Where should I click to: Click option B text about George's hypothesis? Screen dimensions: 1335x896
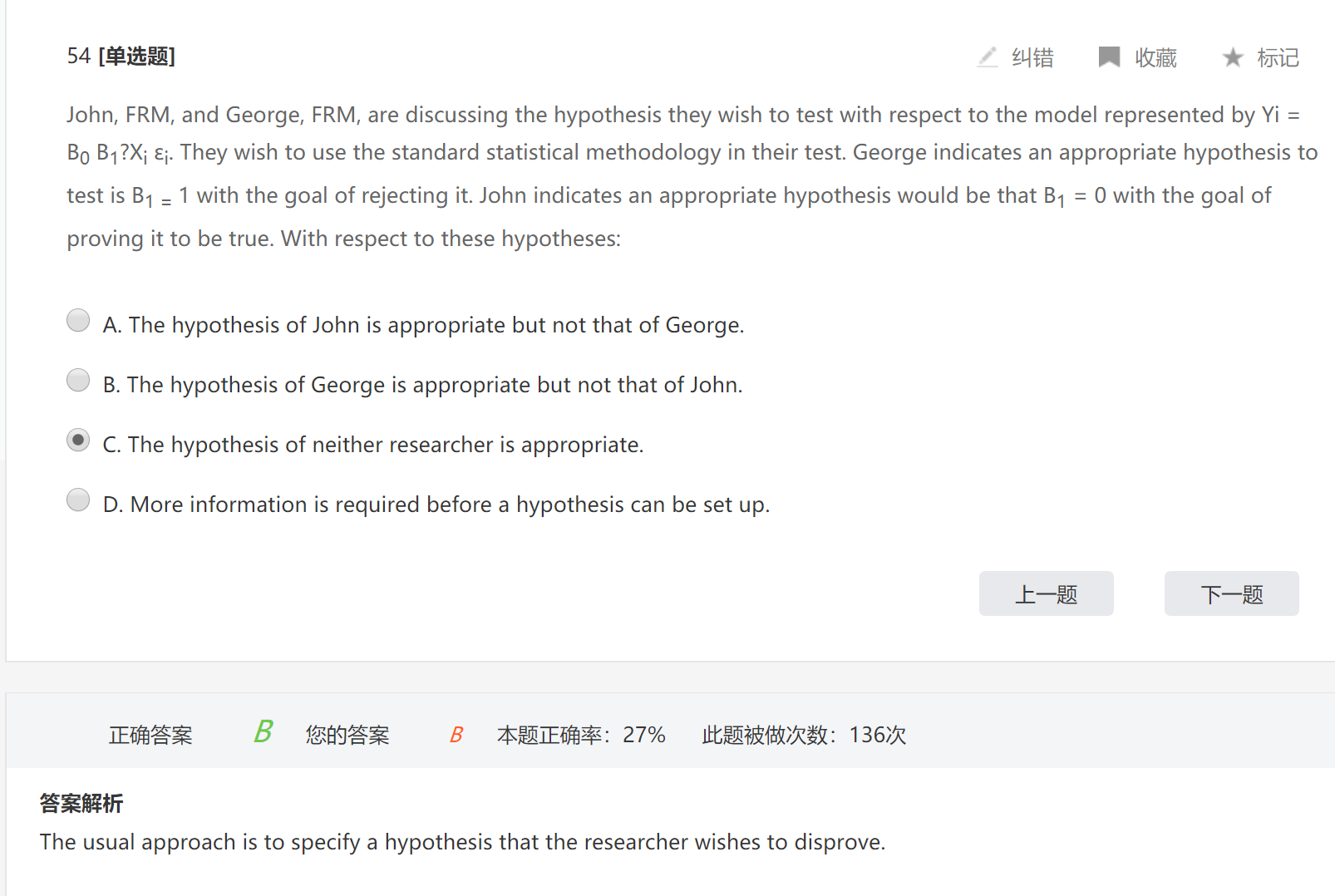[422, 385]
